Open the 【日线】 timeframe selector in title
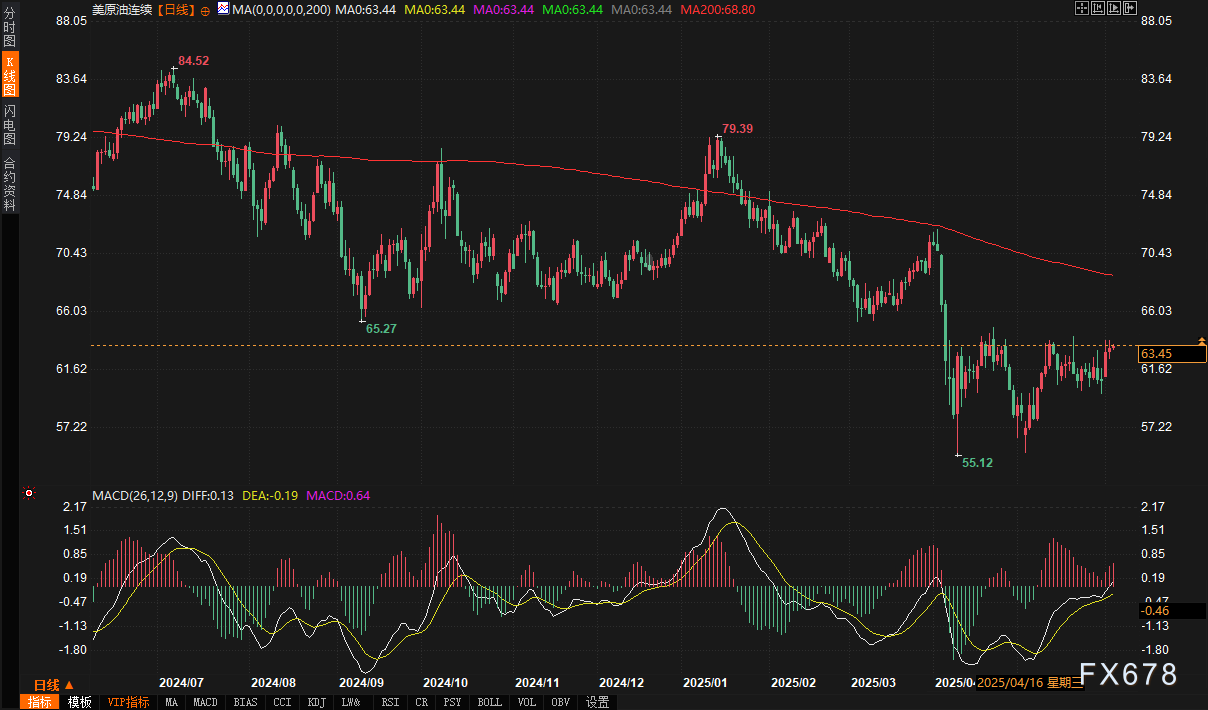Image resolution: width=1208 pixels, height=710 pixels. tap(176, 9)
